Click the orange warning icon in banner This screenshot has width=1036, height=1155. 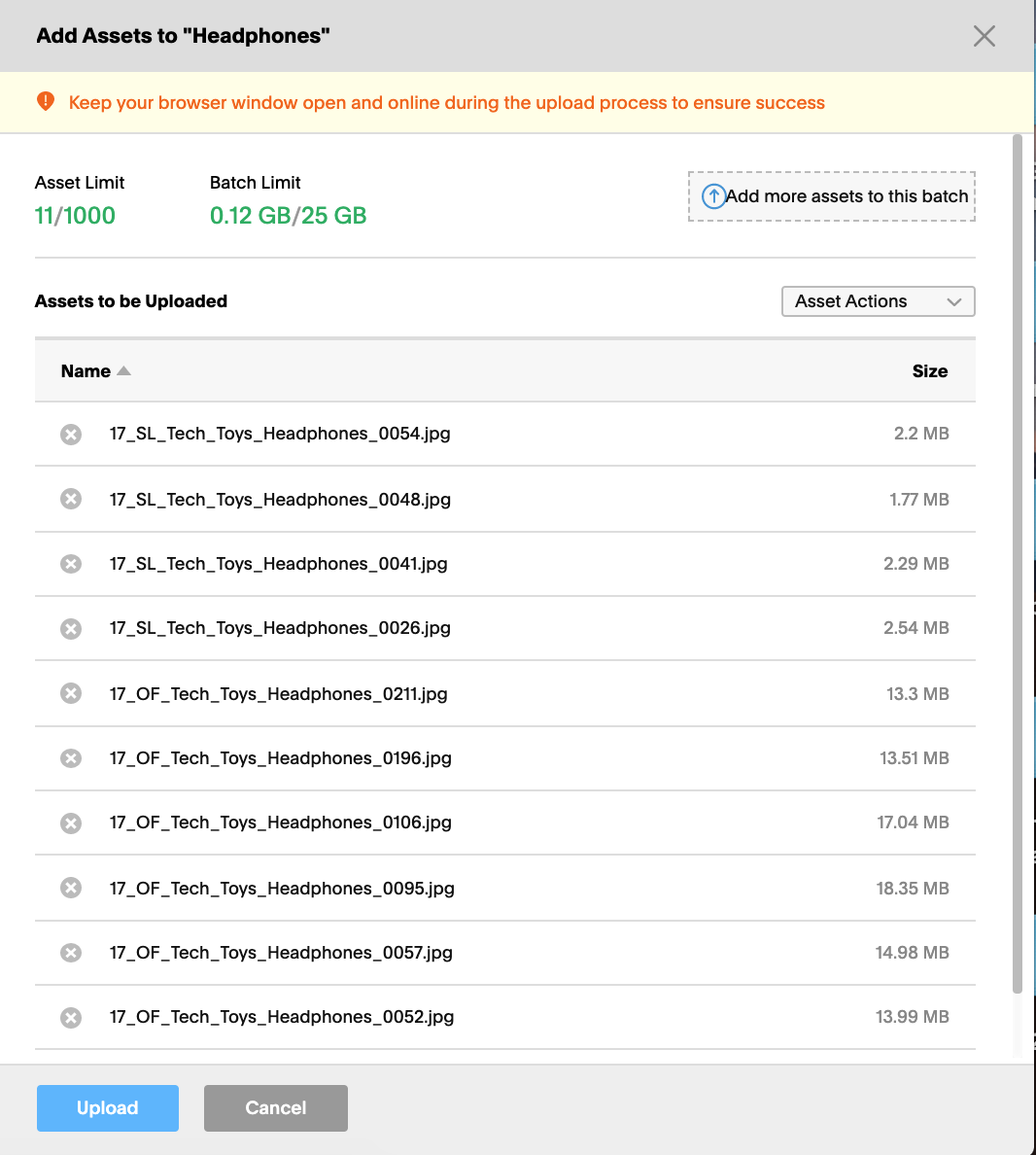(x=46, y=102)
